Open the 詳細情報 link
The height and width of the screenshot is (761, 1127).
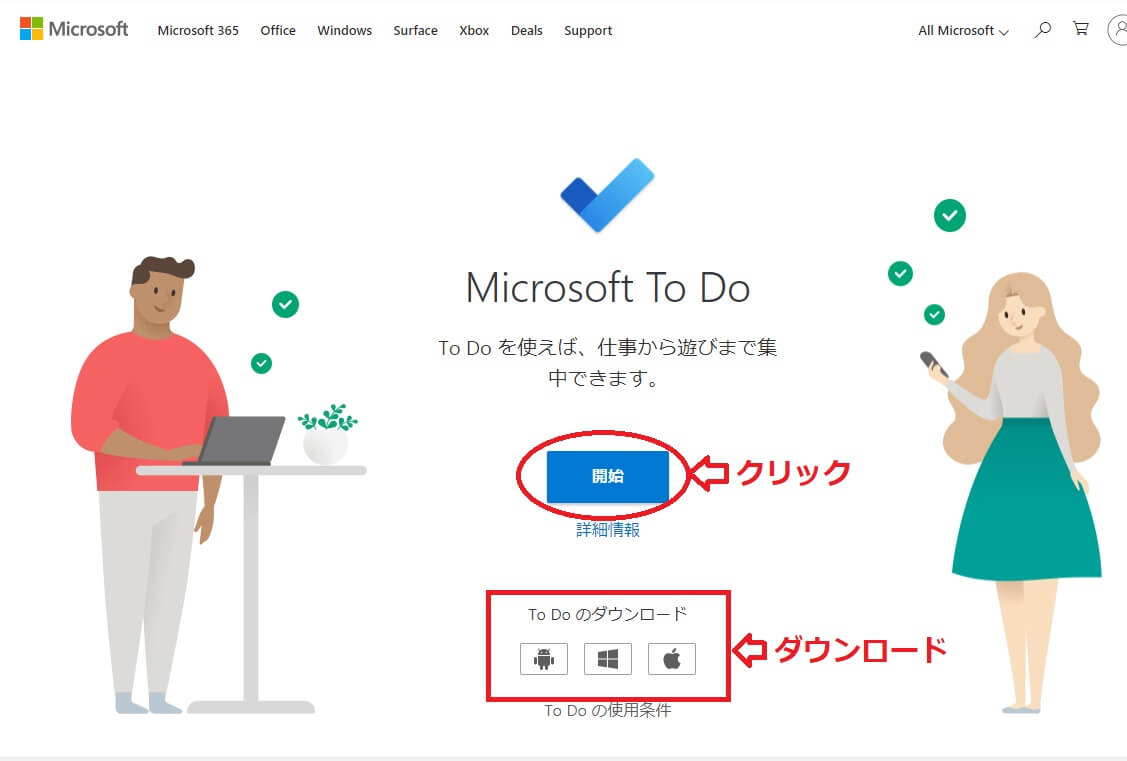608,530
